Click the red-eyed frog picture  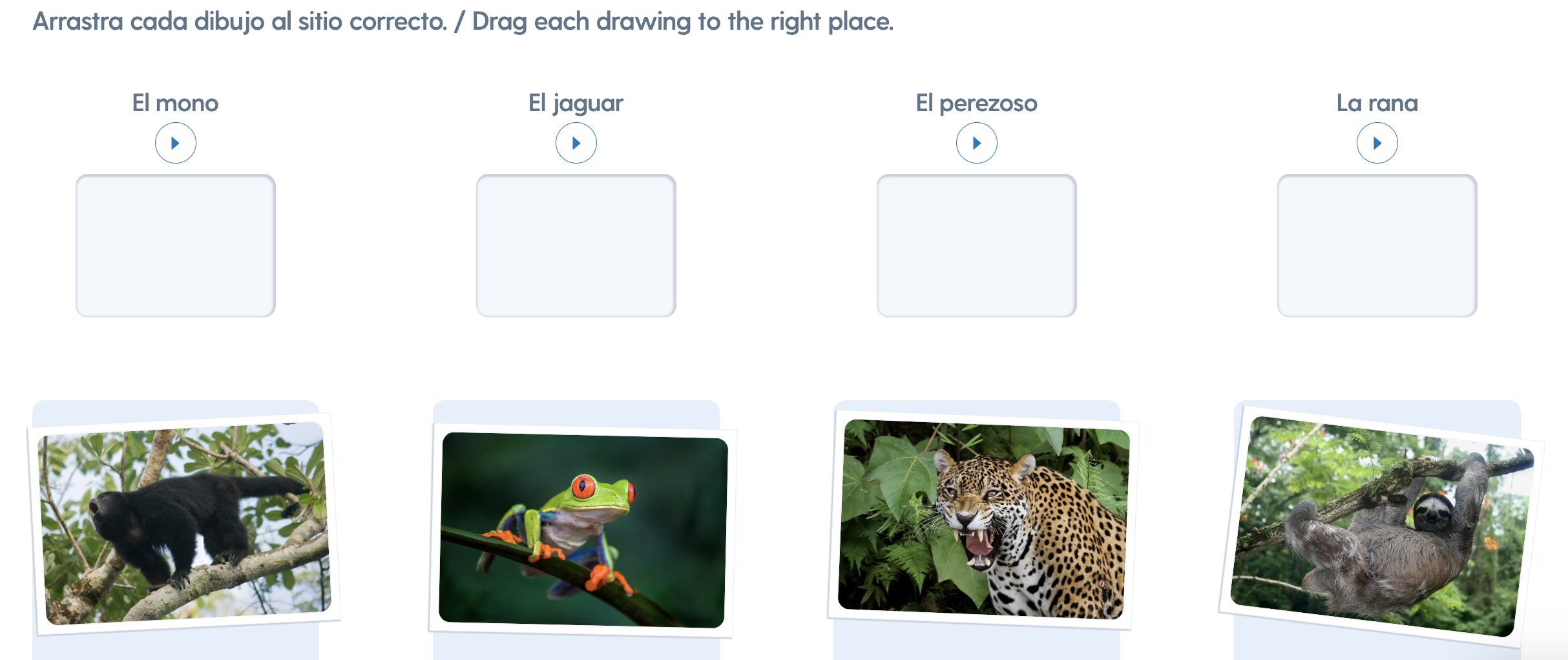pyautogui.click(x=583, y=530)
